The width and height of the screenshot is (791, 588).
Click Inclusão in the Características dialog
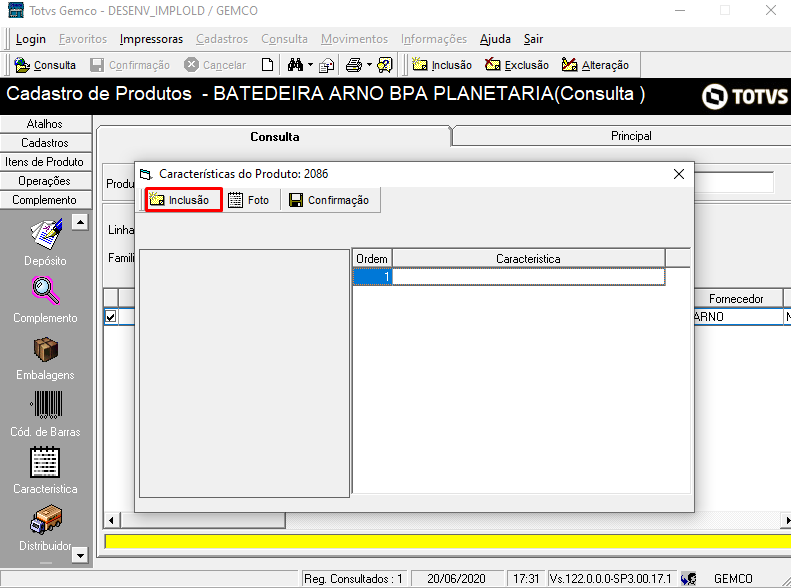coord(184,200)
